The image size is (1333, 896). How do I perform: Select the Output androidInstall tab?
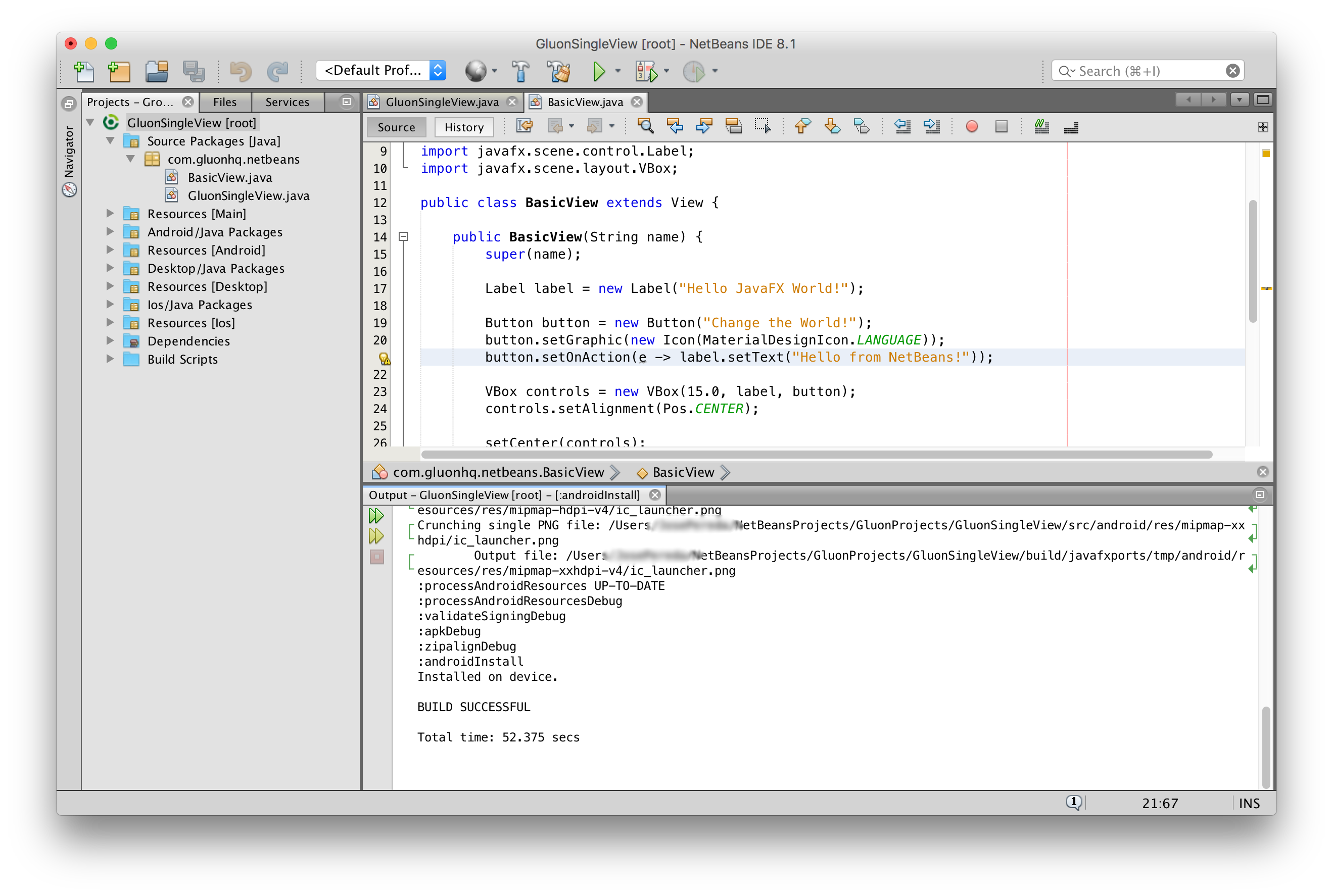coord(504,495)
